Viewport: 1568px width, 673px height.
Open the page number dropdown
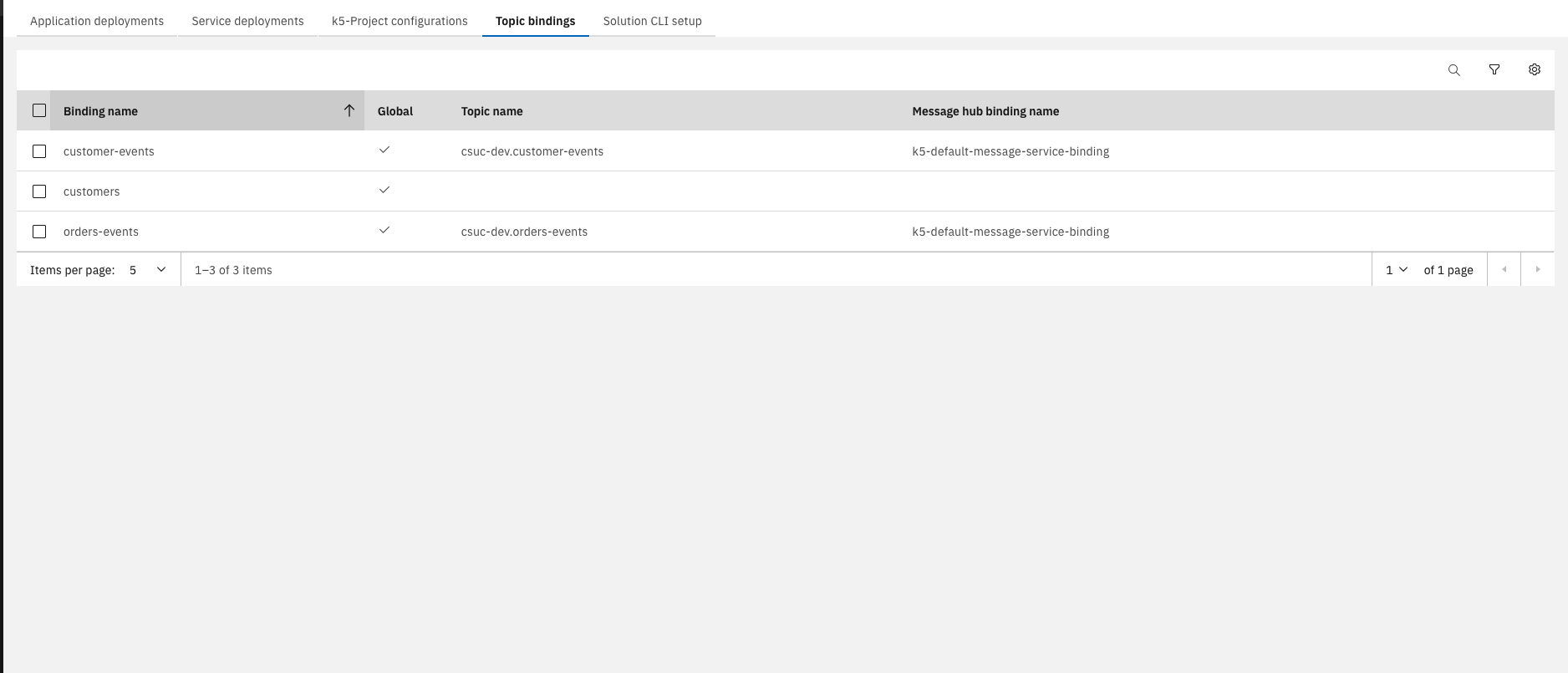click(1397, 270)
